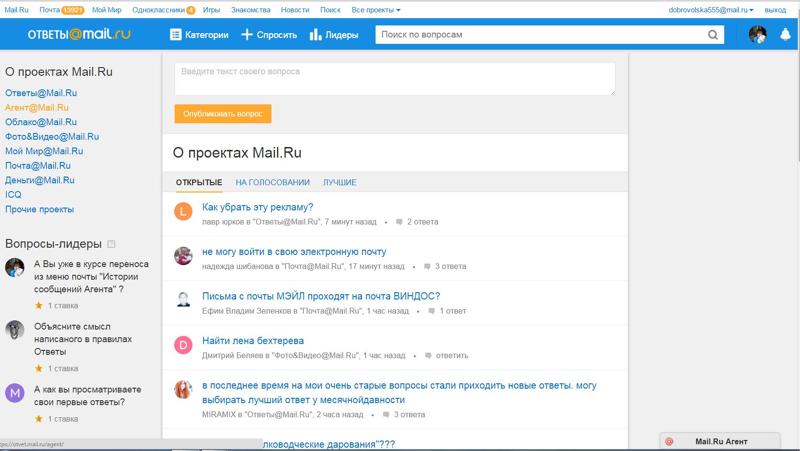Open the dobrovolska555@mail.ru account dropdown
This screenshot has width=800, height=451.
[x=711, y=10]
